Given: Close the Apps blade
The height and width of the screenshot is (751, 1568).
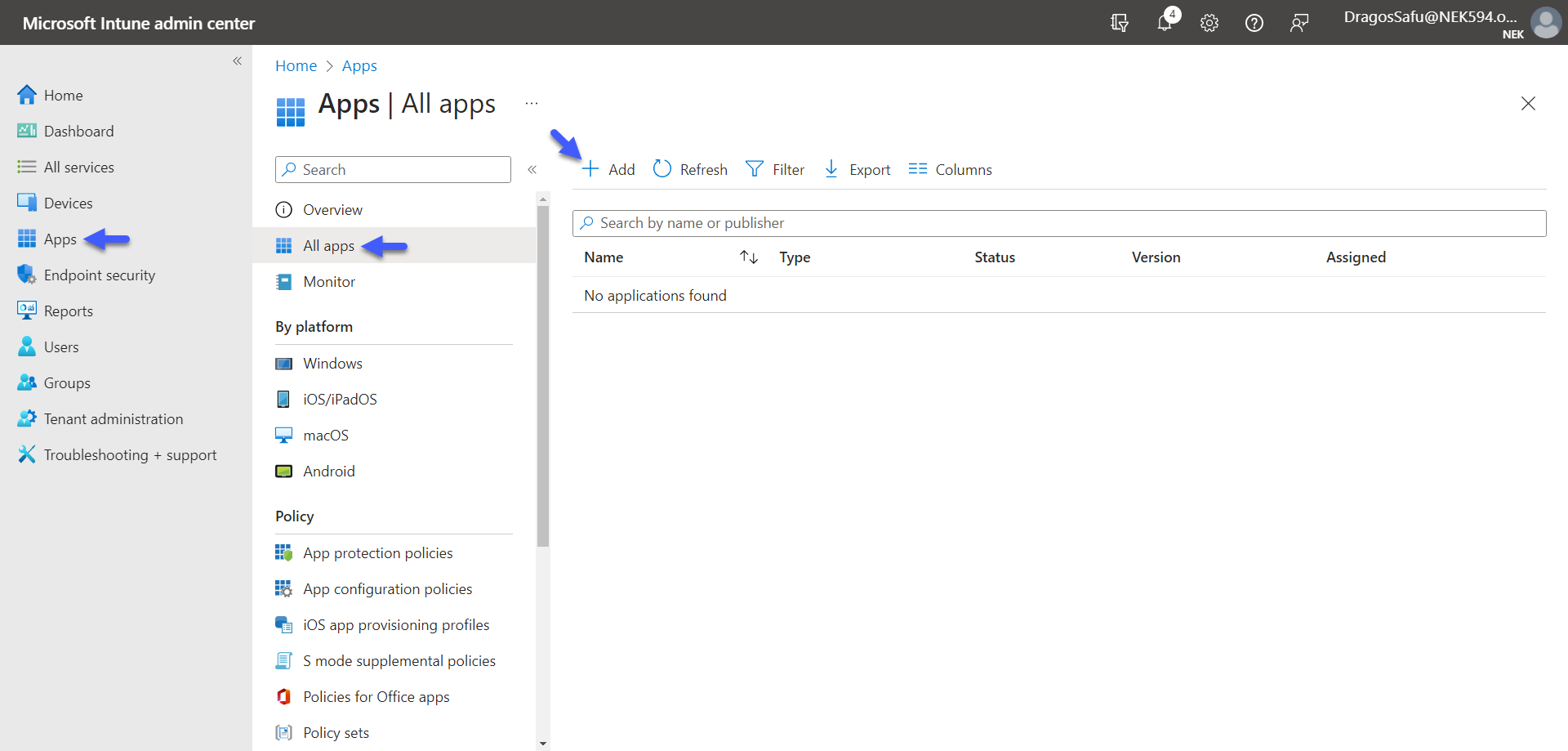Looking at the screenshot, I should click(x=1528, y=103).
